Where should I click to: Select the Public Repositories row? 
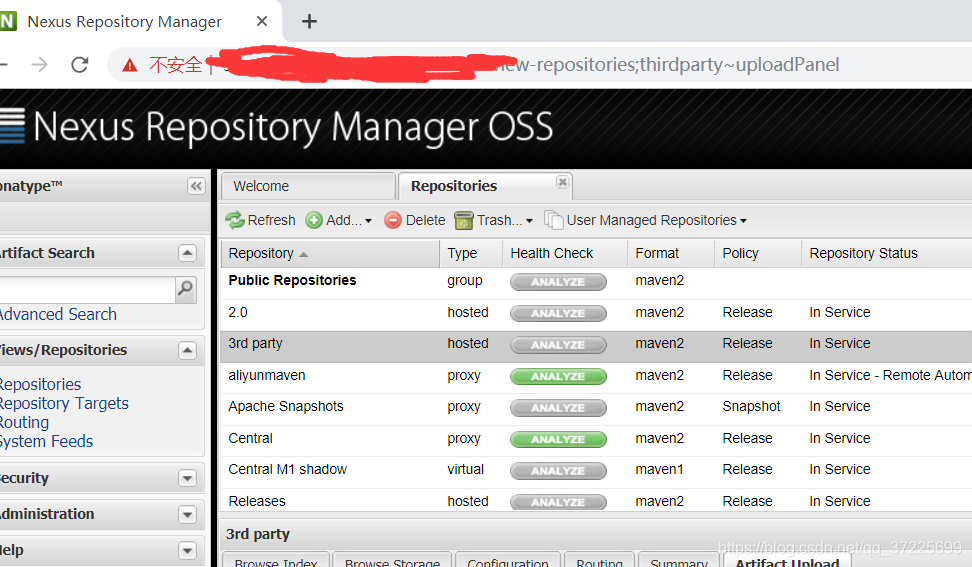point(596,283)
